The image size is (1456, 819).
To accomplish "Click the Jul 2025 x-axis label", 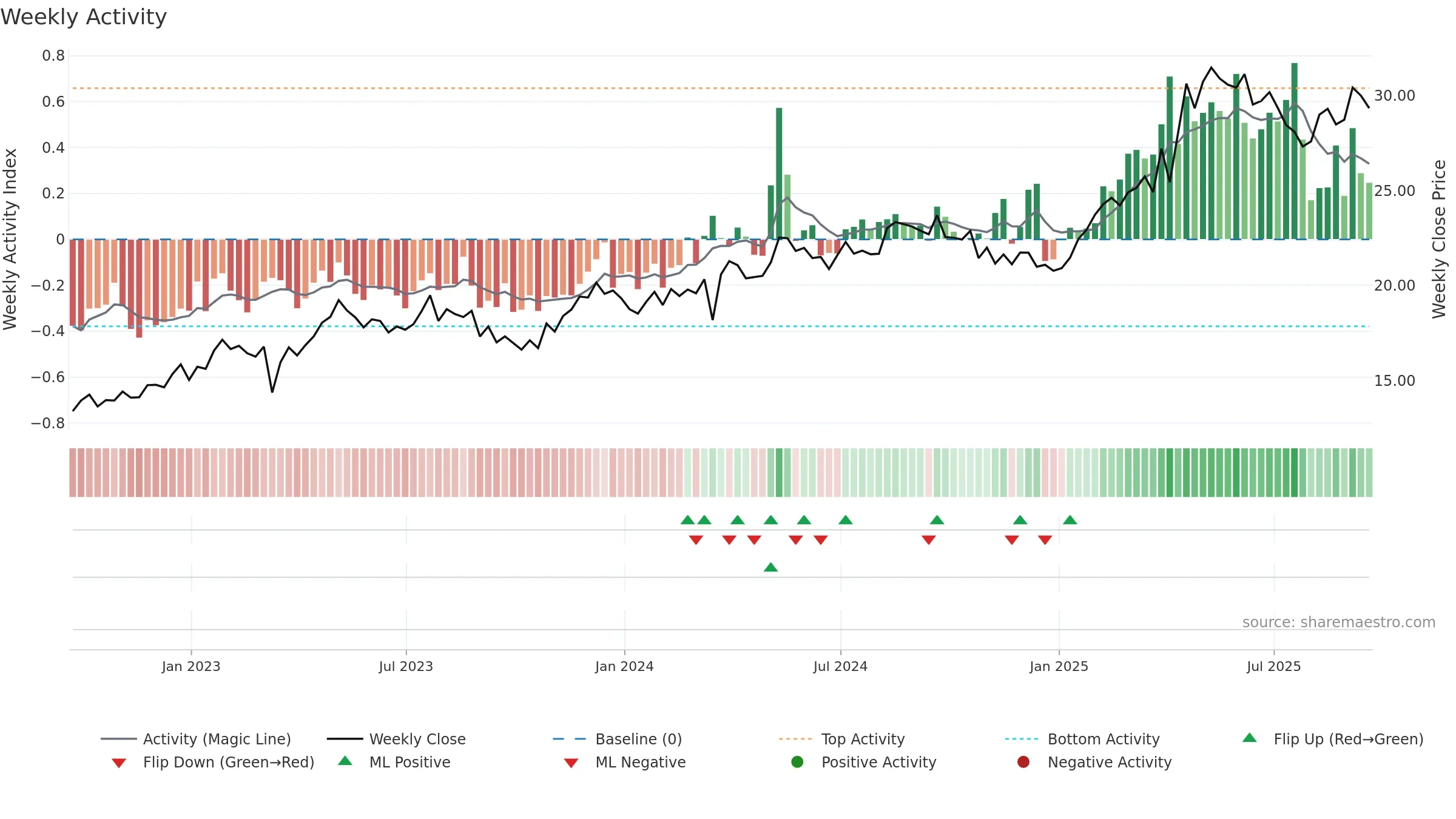I will pyautogui.click(x=1274, y=666).
